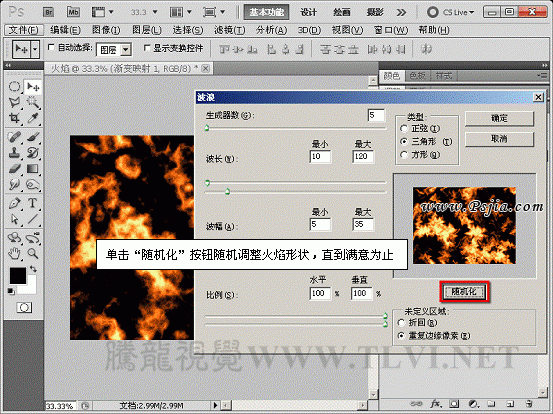This screenshot has width=553, height=414.
Task: Select the Polygonal Lasso tool
Action: [x=14, y=102]
